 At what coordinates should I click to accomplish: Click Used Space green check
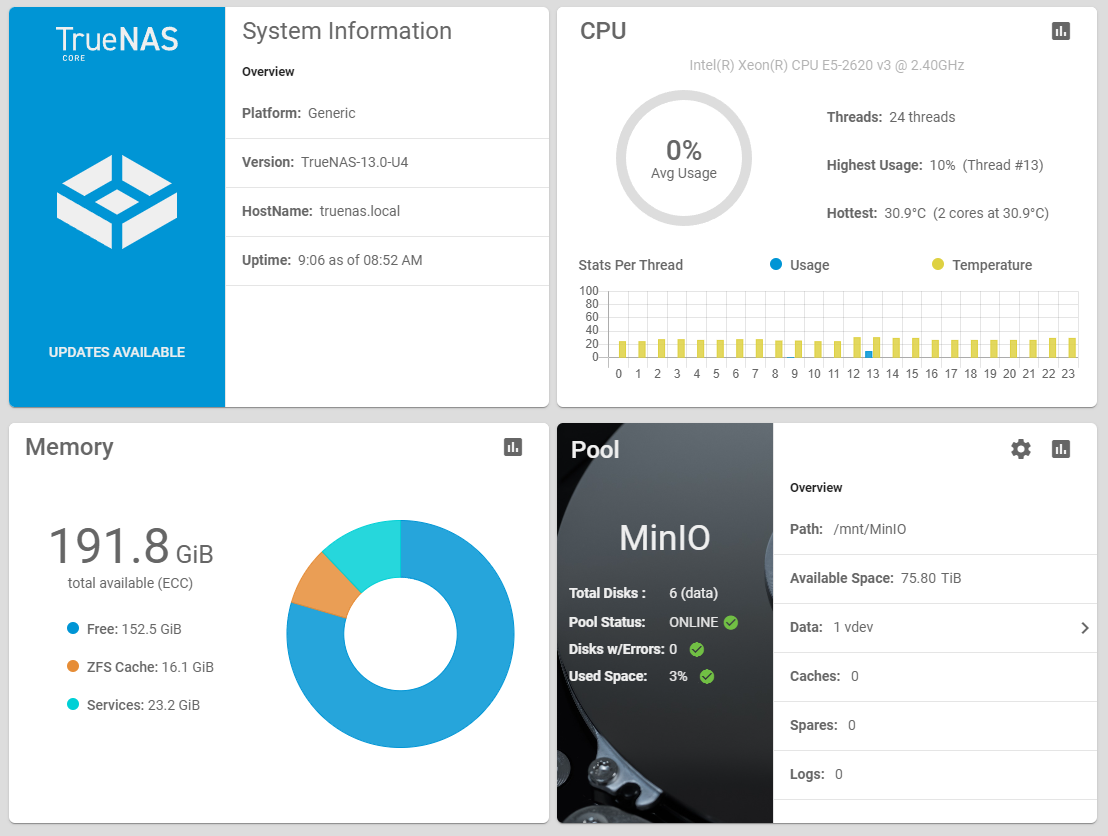click(x=707, y=677)
